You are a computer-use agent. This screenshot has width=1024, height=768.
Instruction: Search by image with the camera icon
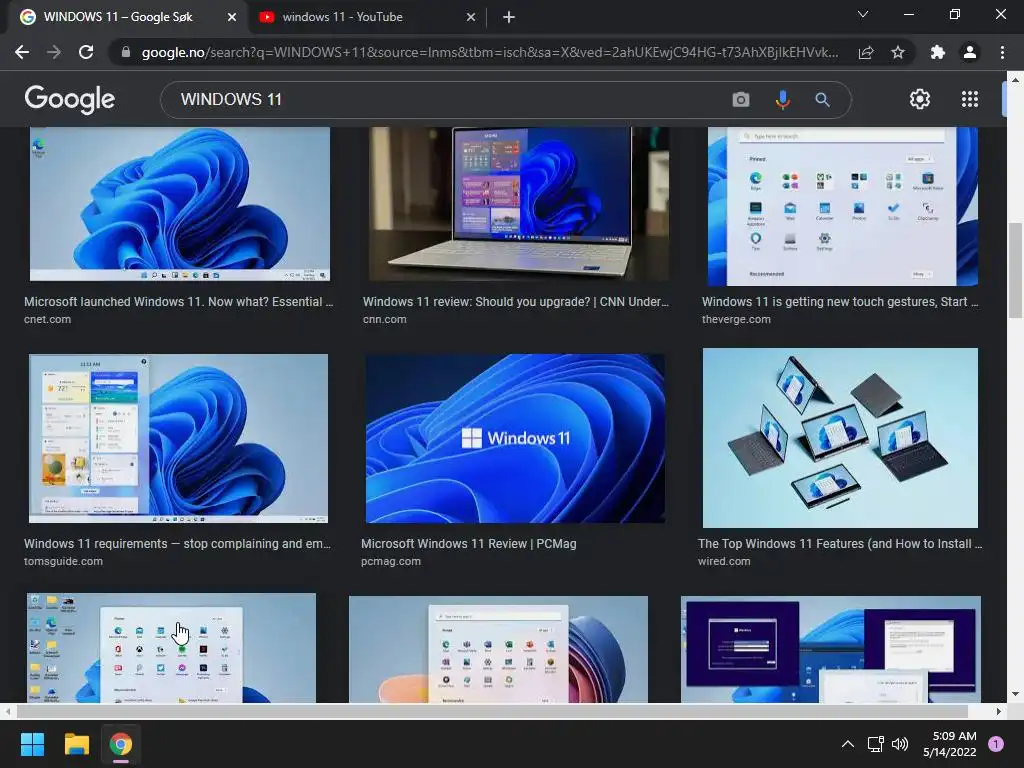click(x=741, y=99)
